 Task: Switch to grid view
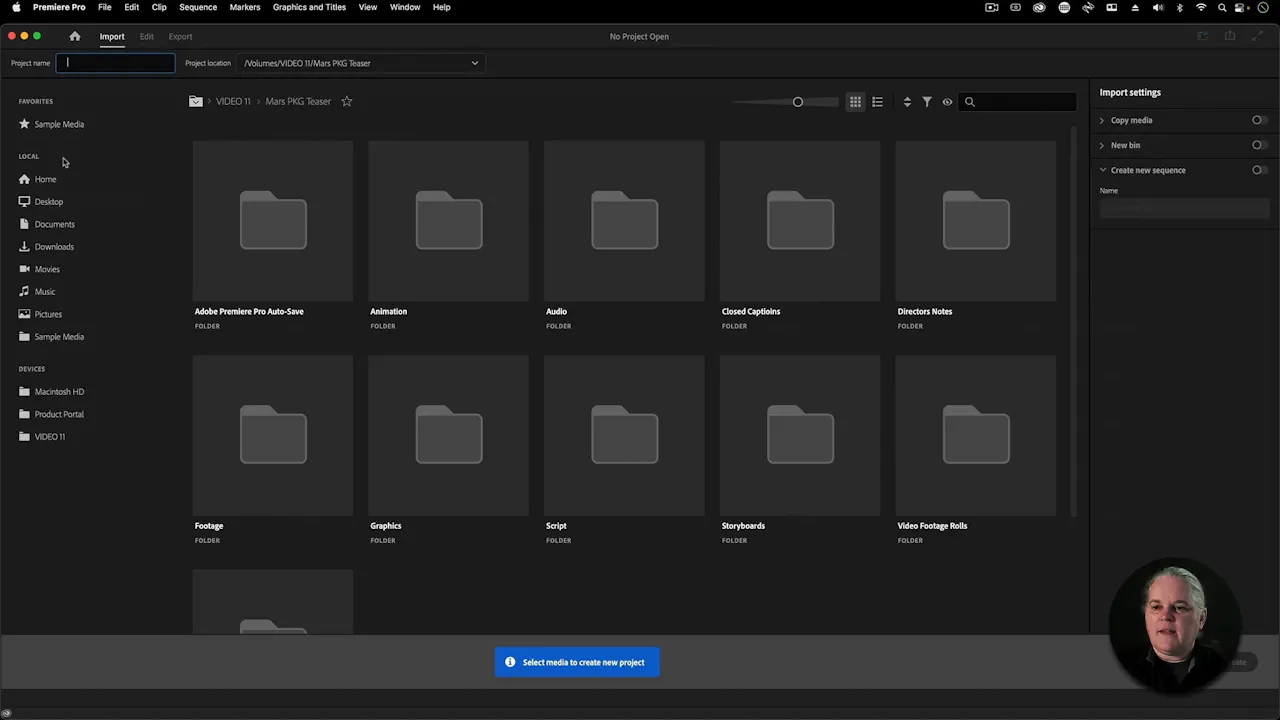pos(855,101)
